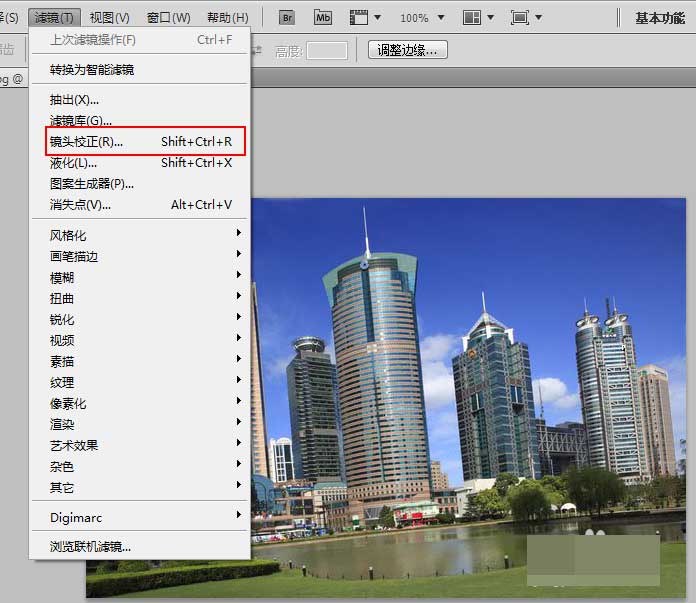Open Mini Bridge via the Mb icon
696x603 pixels.
(x=323, y=18)
